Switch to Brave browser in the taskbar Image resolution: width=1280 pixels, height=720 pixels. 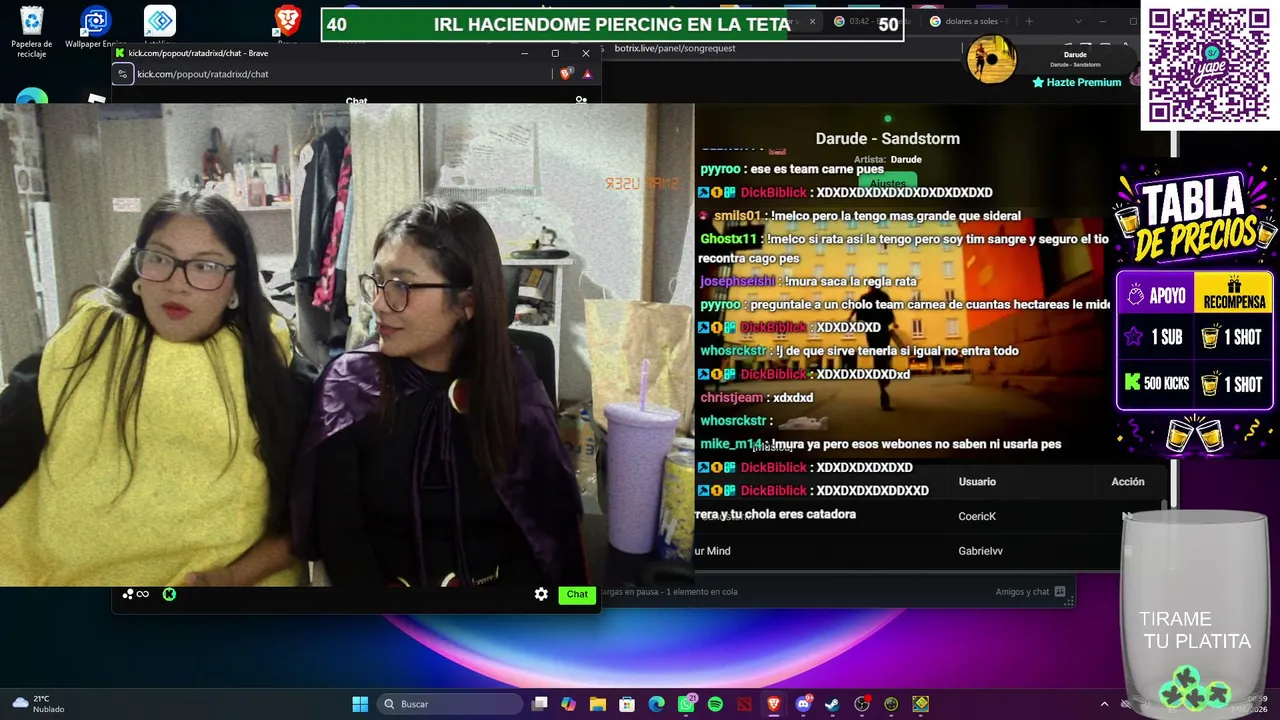pos(773,704)
